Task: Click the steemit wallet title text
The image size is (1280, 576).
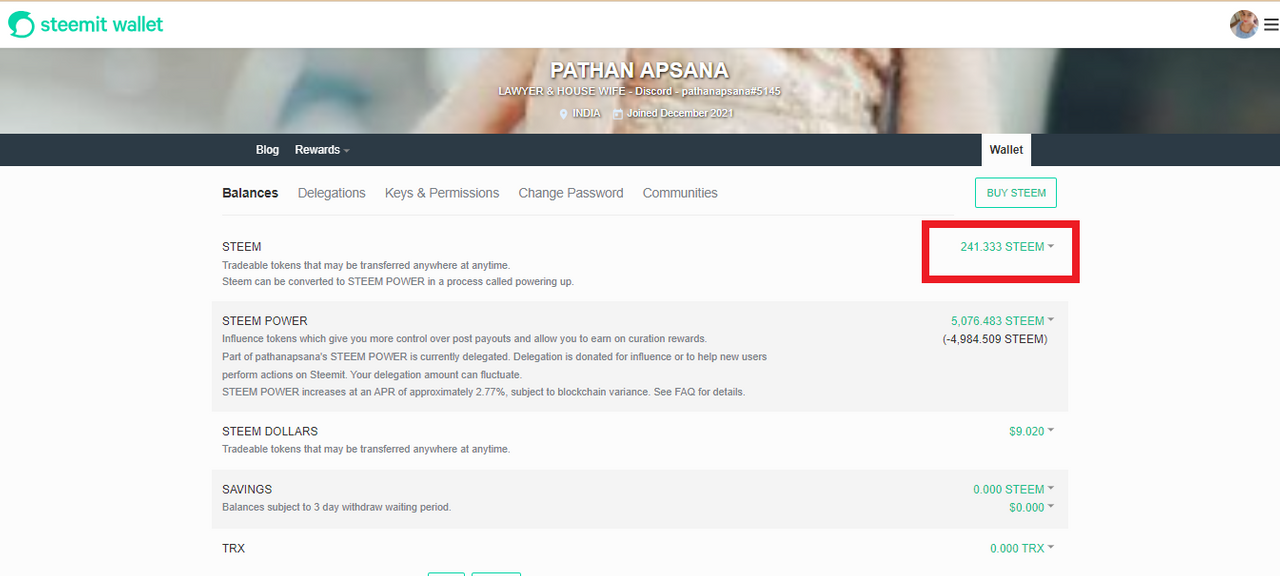Action: 102,25
